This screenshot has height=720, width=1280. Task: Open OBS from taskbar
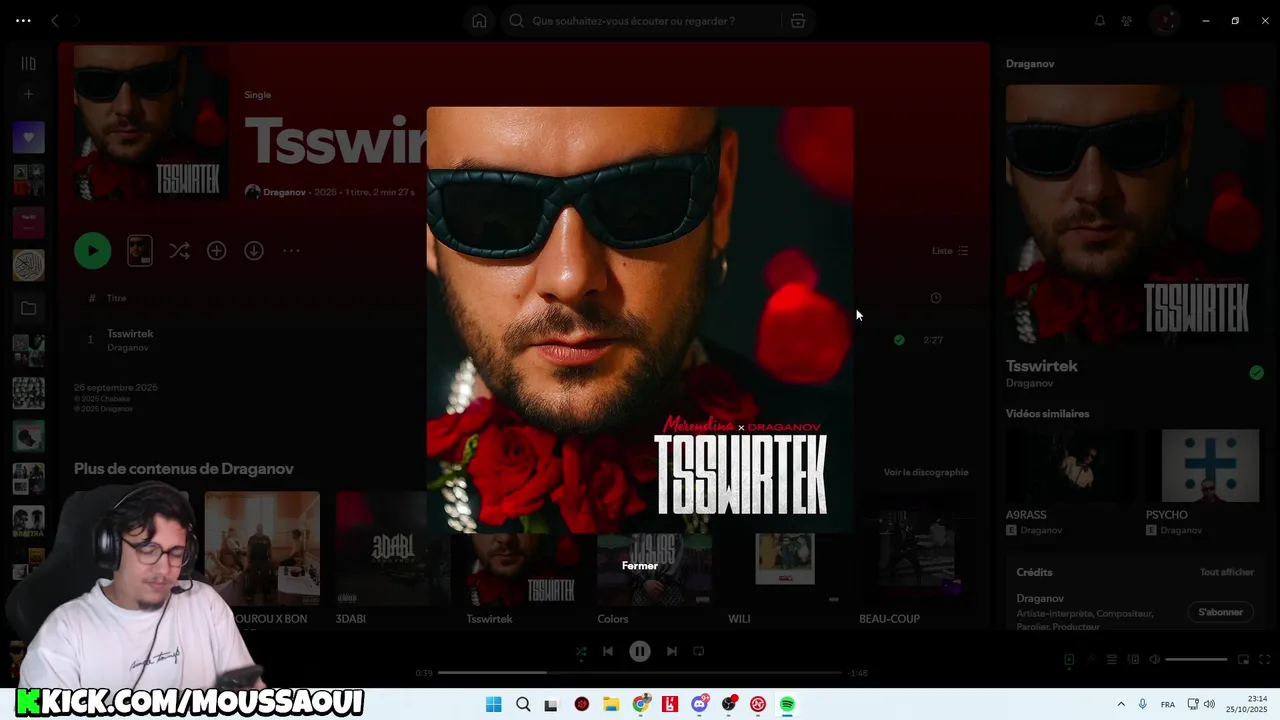729,704
